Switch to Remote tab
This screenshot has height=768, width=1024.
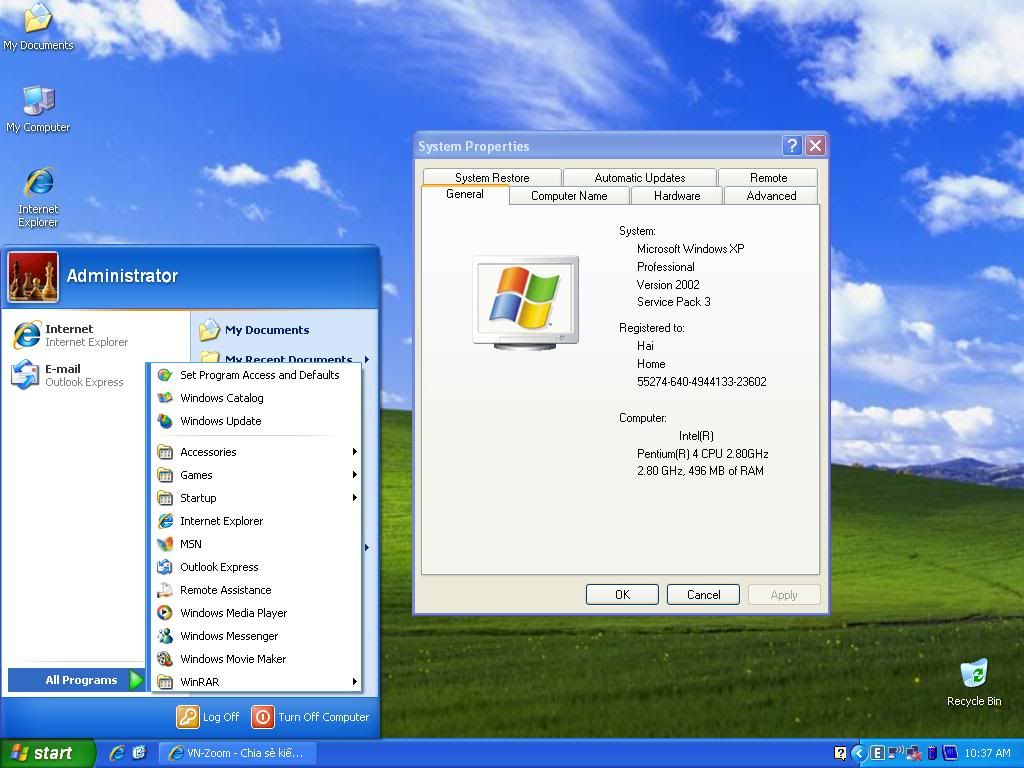pyautogui.click(x=768, y=178)
